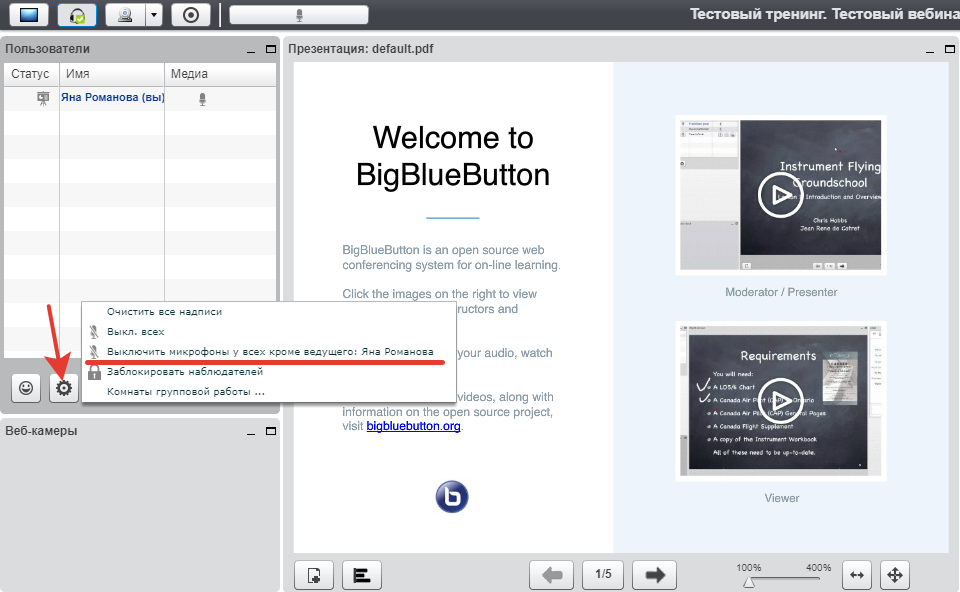Screen dimensions: 960x592
Task: Minimize the Веб-камеры panel
Action: tap(251, 432)
